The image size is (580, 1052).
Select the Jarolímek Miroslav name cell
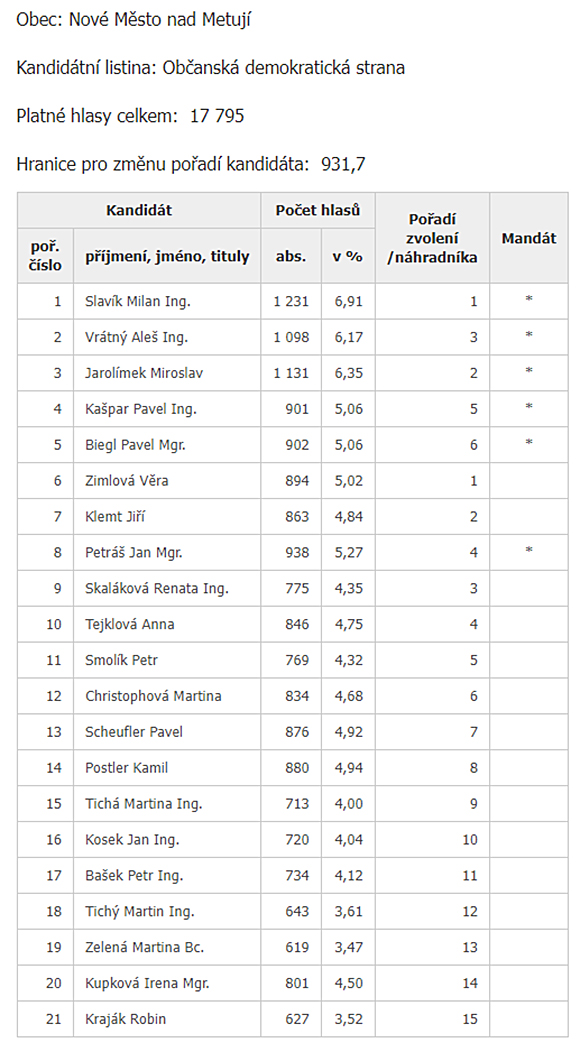pos(166,373)
